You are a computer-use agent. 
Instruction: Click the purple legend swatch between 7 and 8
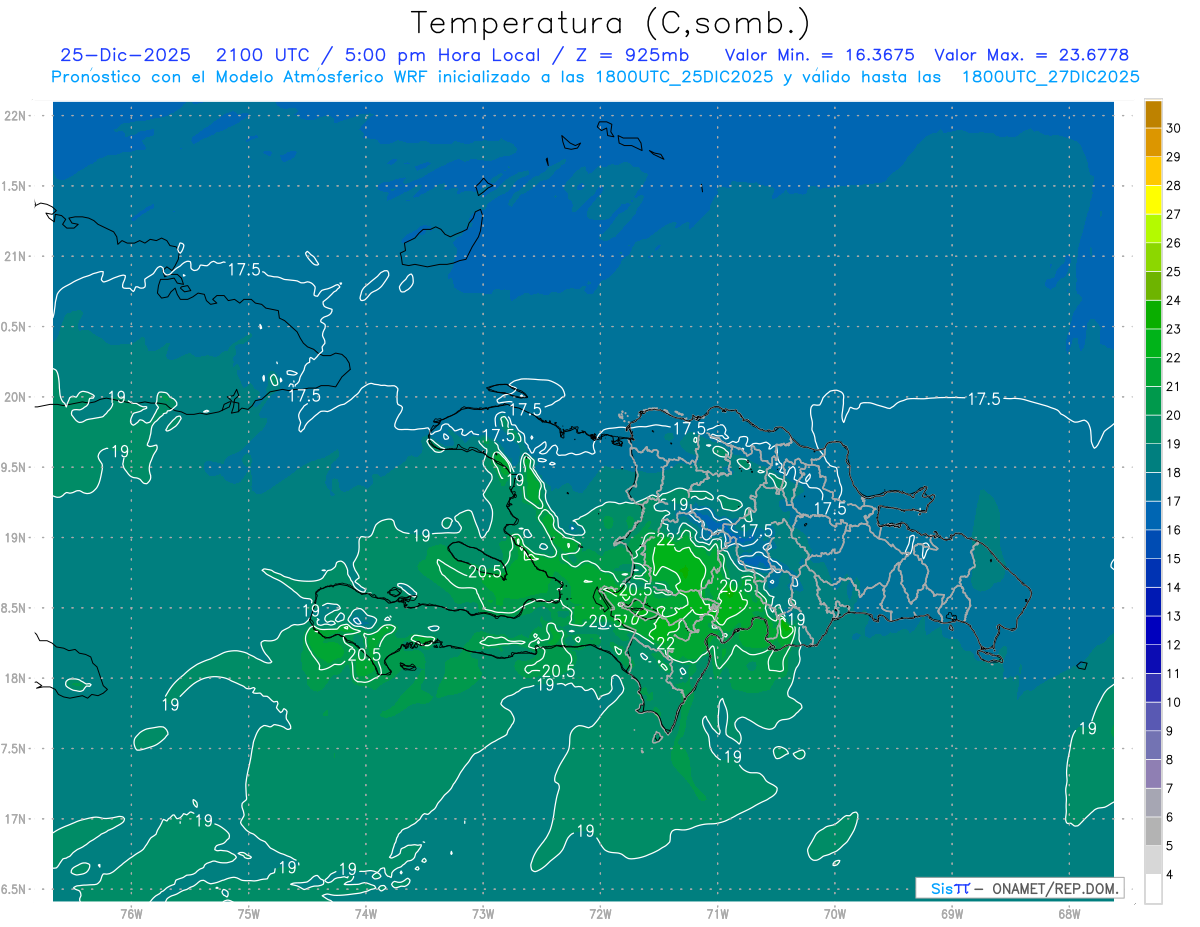tap(1153, 774)
